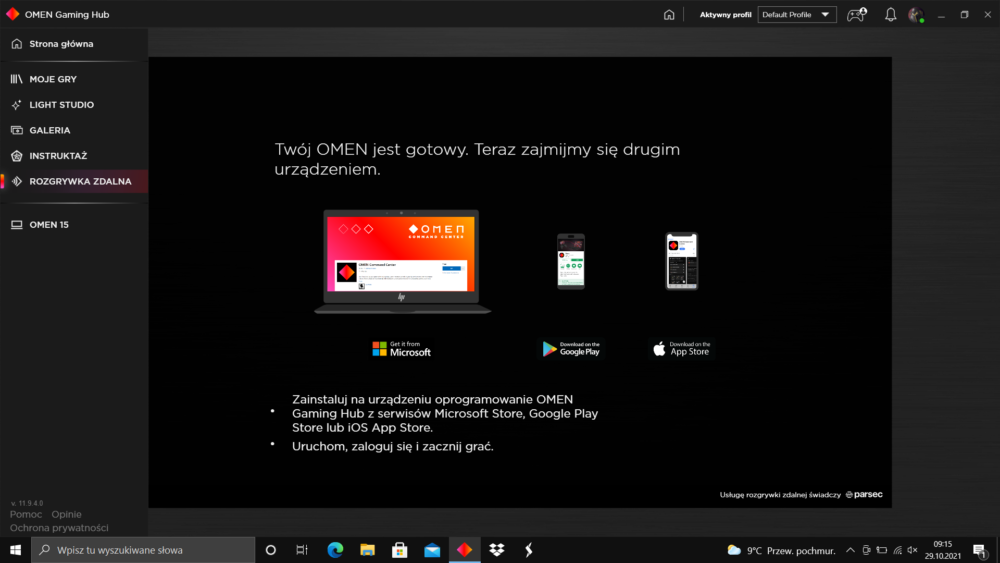Click Download on the Google Play badge
The image size is (1000, 563).
click(571, 349)
